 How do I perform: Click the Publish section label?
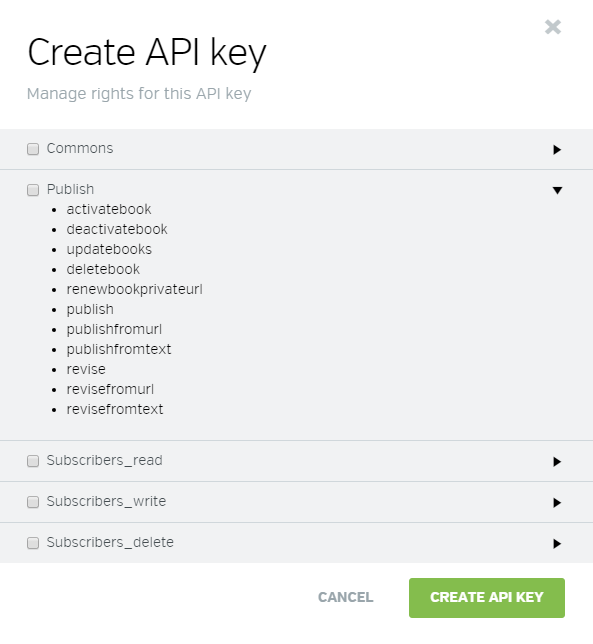[70, 189]
